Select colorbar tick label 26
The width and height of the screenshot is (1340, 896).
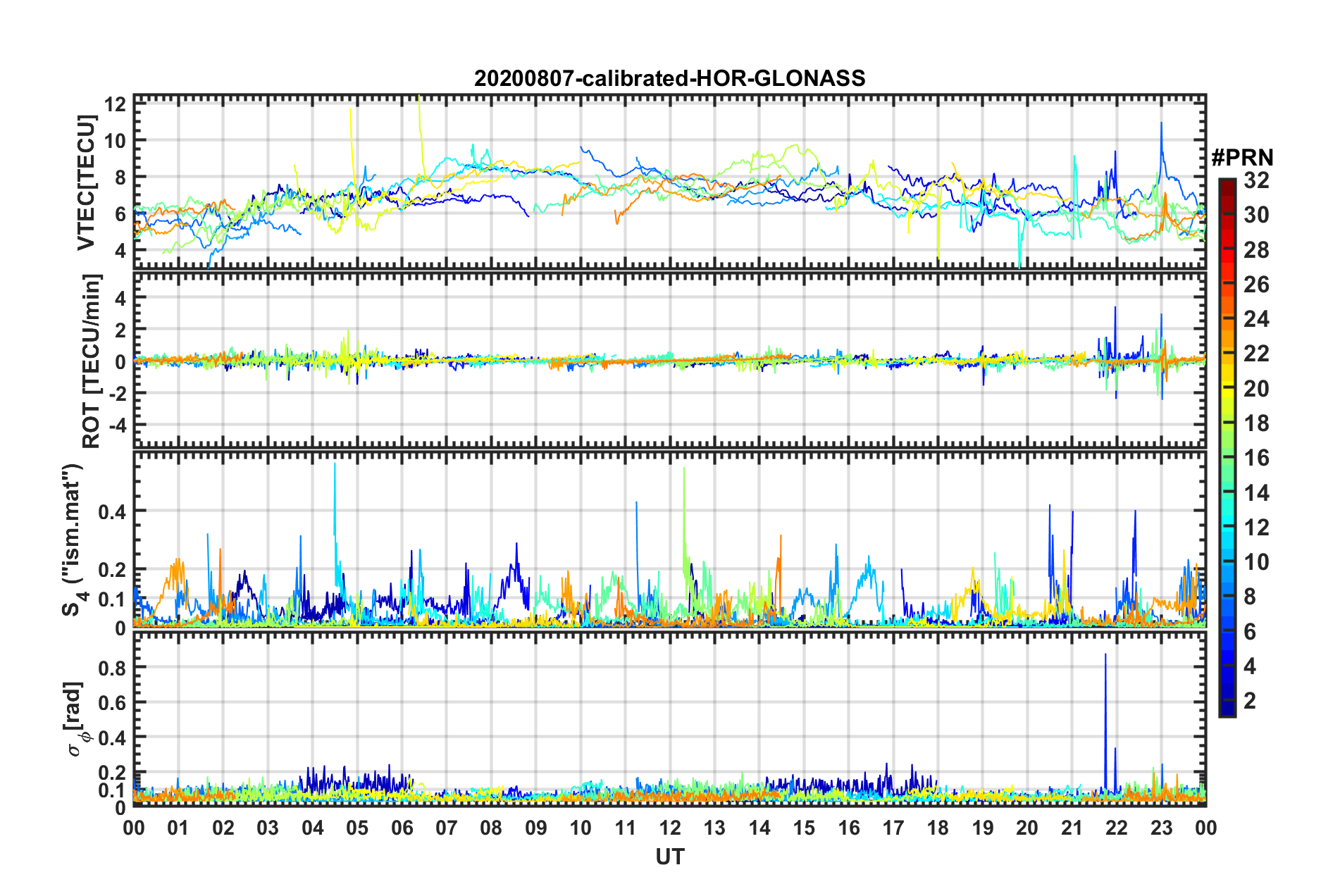coord(1256,285)
